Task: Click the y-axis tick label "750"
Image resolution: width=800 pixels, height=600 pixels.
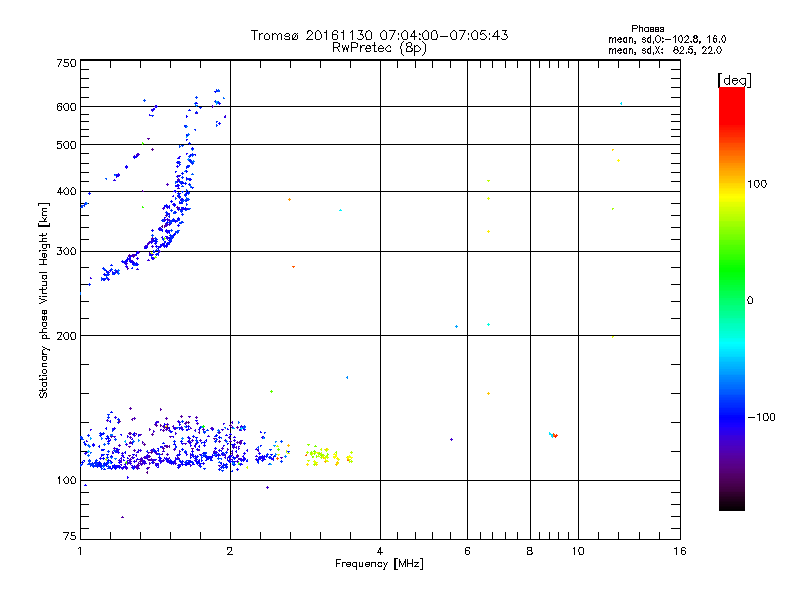Action: pos(66,63)
